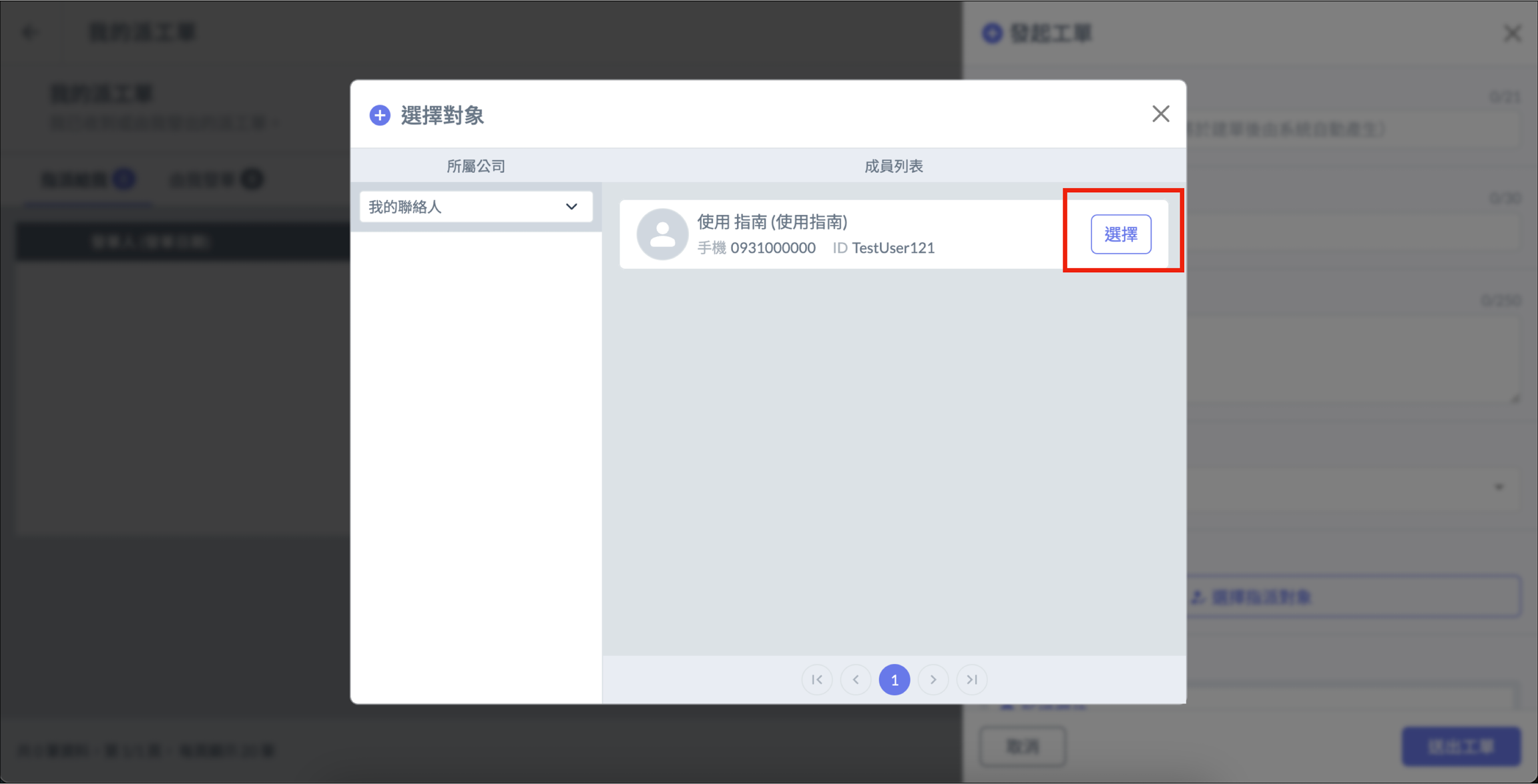Click the 所屬公司 column header
This screenshot has width=1538, height=784.
click(475, 166)
